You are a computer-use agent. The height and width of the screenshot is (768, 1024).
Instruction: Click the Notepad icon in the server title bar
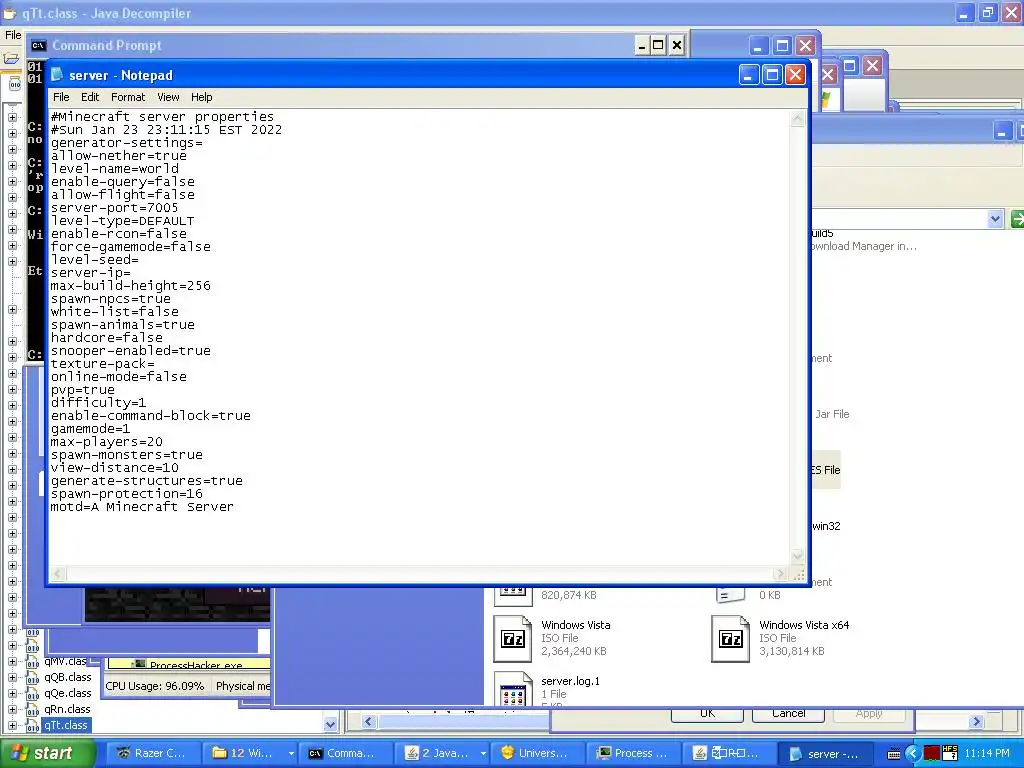click(x=57, y=74)
